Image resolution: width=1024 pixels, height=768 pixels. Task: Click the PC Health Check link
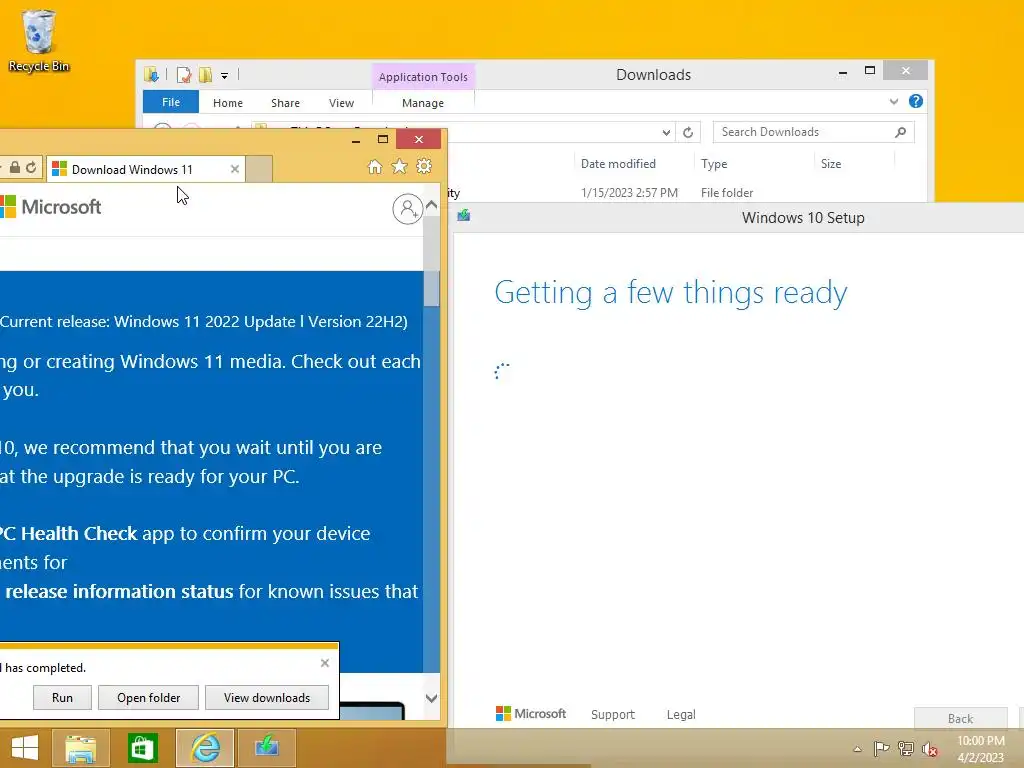(x=69, y=534)
